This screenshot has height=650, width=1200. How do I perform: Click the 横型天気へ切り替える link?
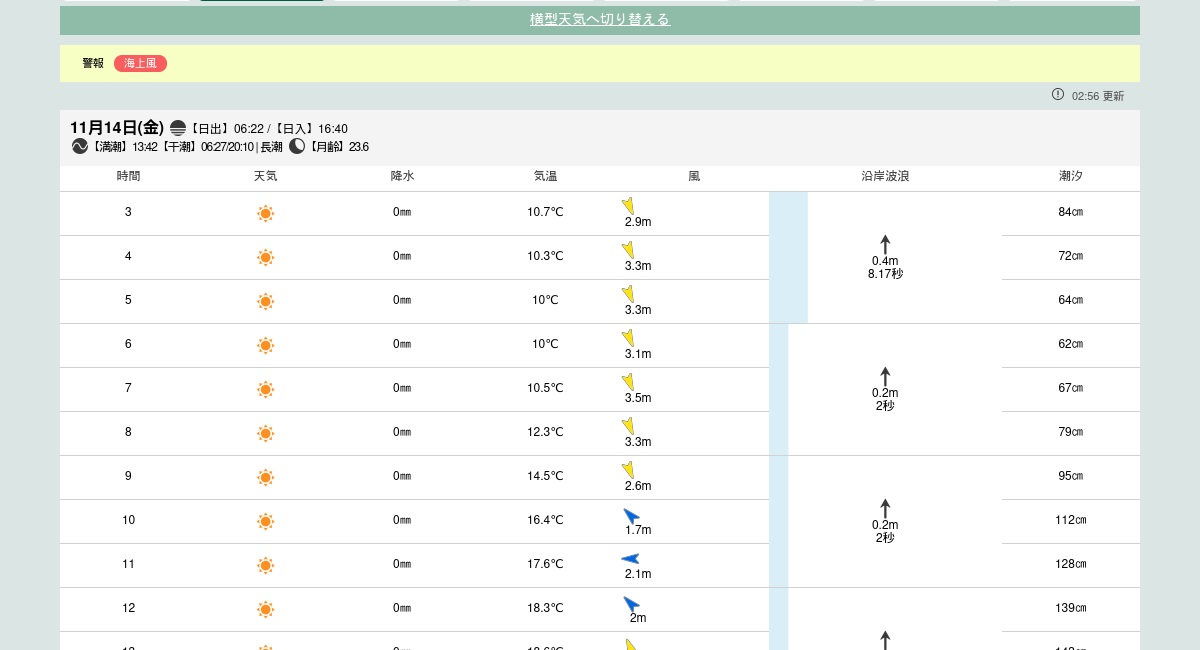(x=600, y=20)
